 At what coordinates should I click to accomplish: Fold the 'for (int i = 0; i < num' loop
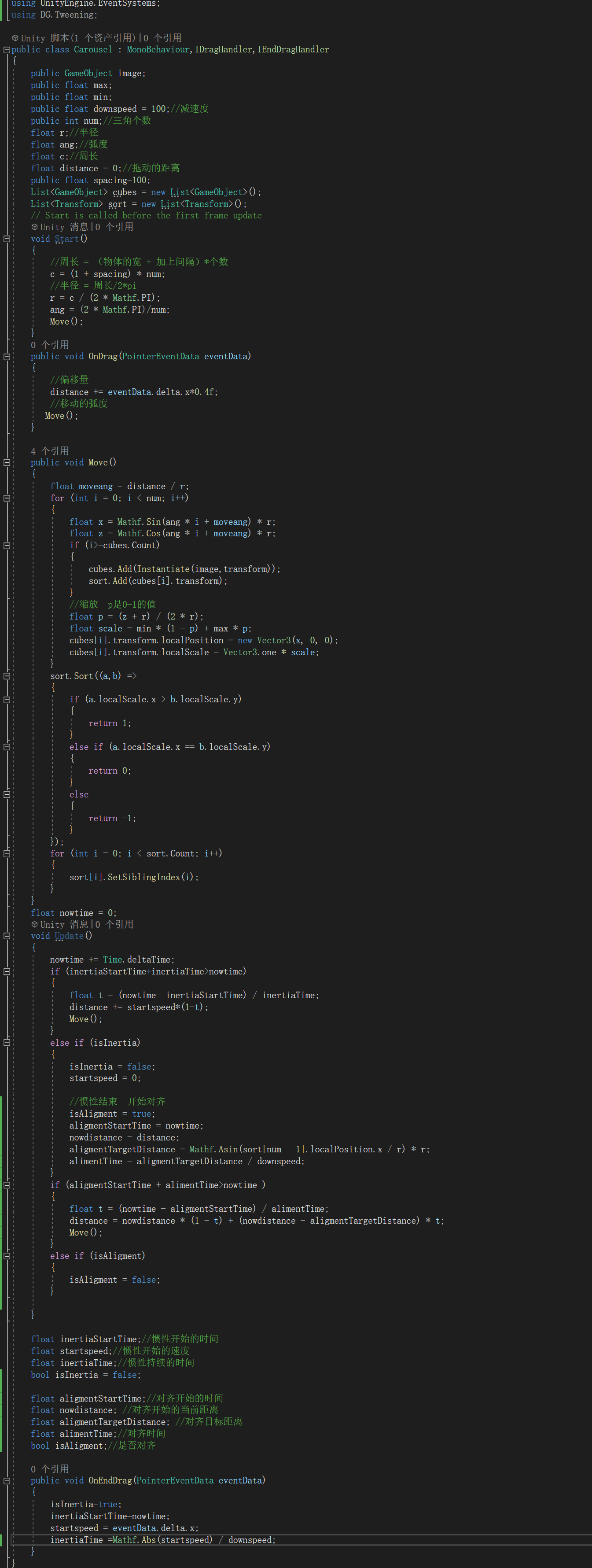coord(7,498)
